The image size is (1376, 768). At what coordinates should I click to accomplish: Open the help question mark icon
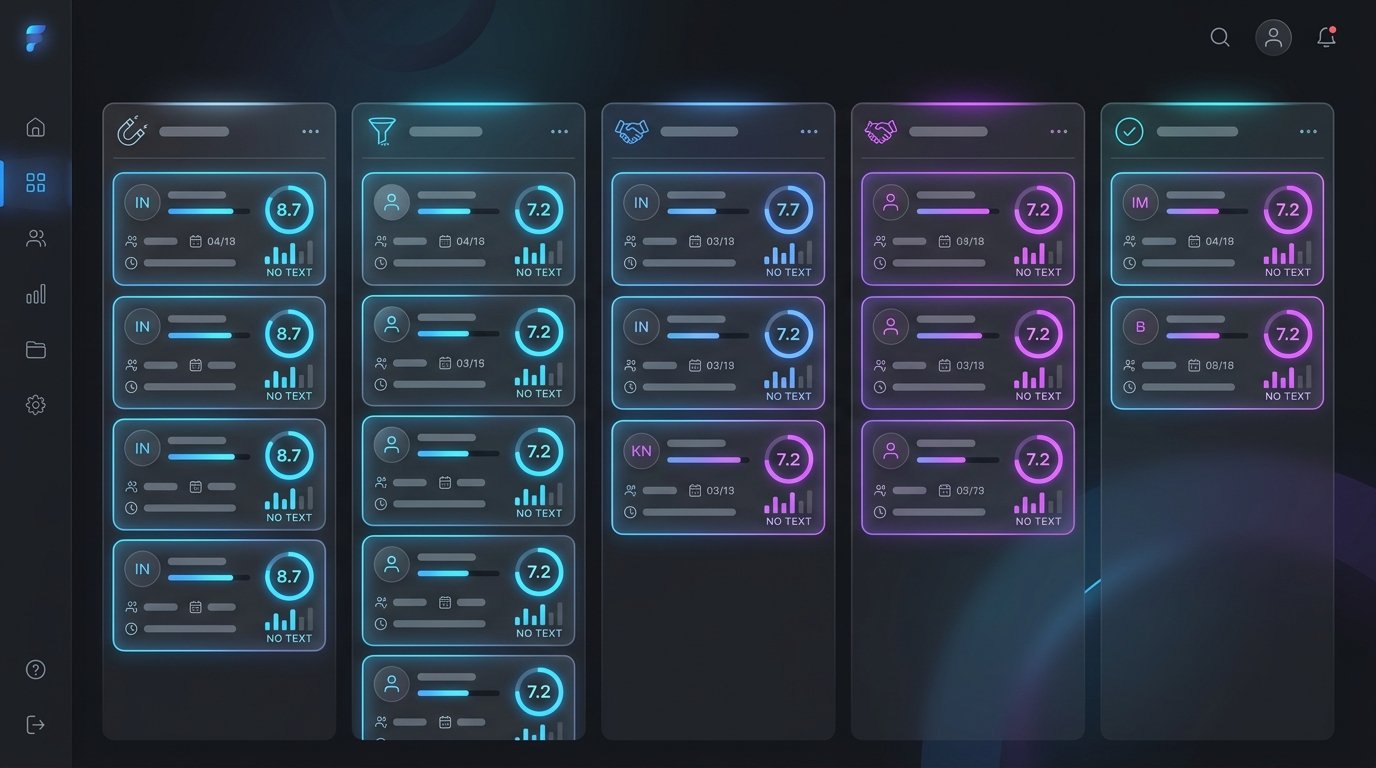click(36, 670)
